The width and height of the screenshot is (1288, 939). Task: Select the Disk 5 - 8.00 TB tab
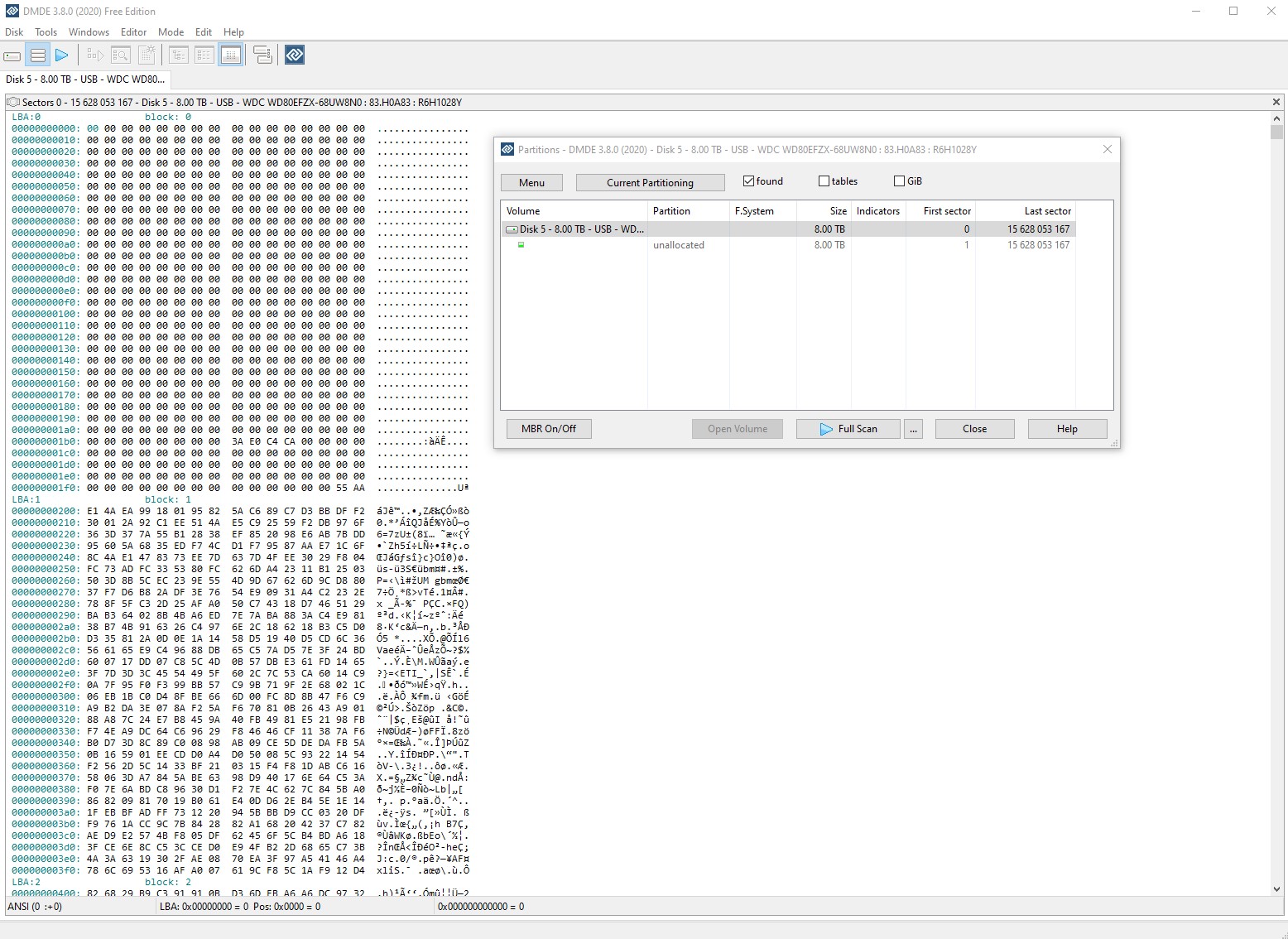point(85,79)
